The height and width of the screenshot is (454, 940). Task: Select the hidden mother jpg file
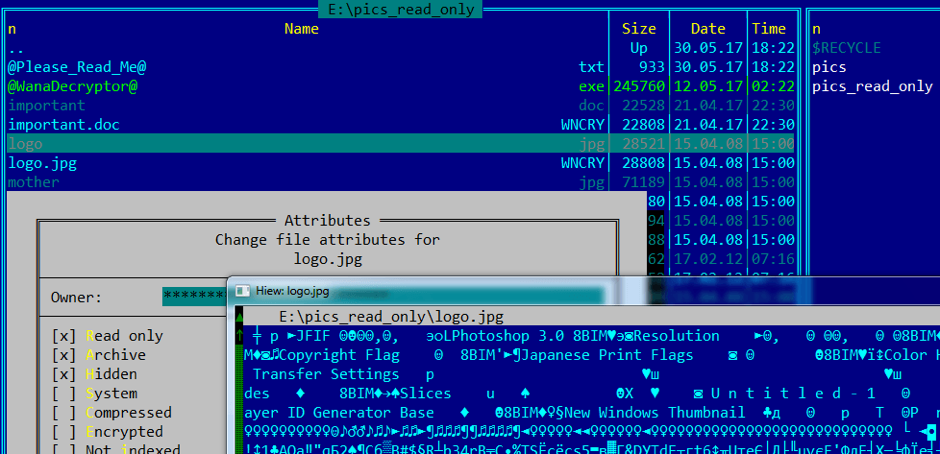pos(34,182)
